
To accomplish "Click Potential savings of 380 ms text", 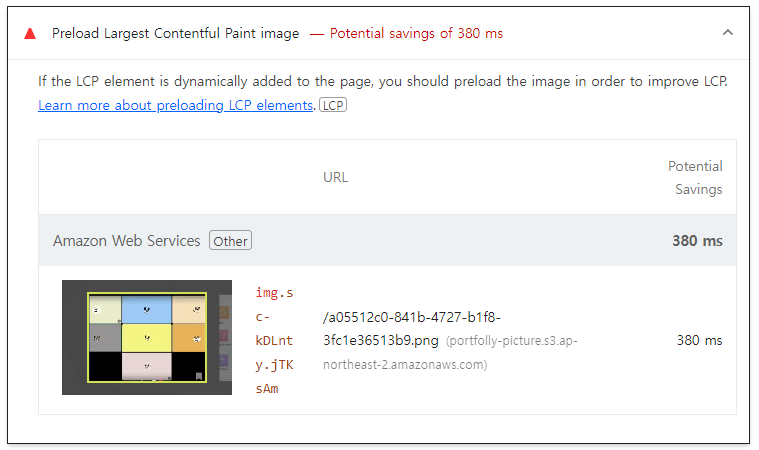I will 416,33.
